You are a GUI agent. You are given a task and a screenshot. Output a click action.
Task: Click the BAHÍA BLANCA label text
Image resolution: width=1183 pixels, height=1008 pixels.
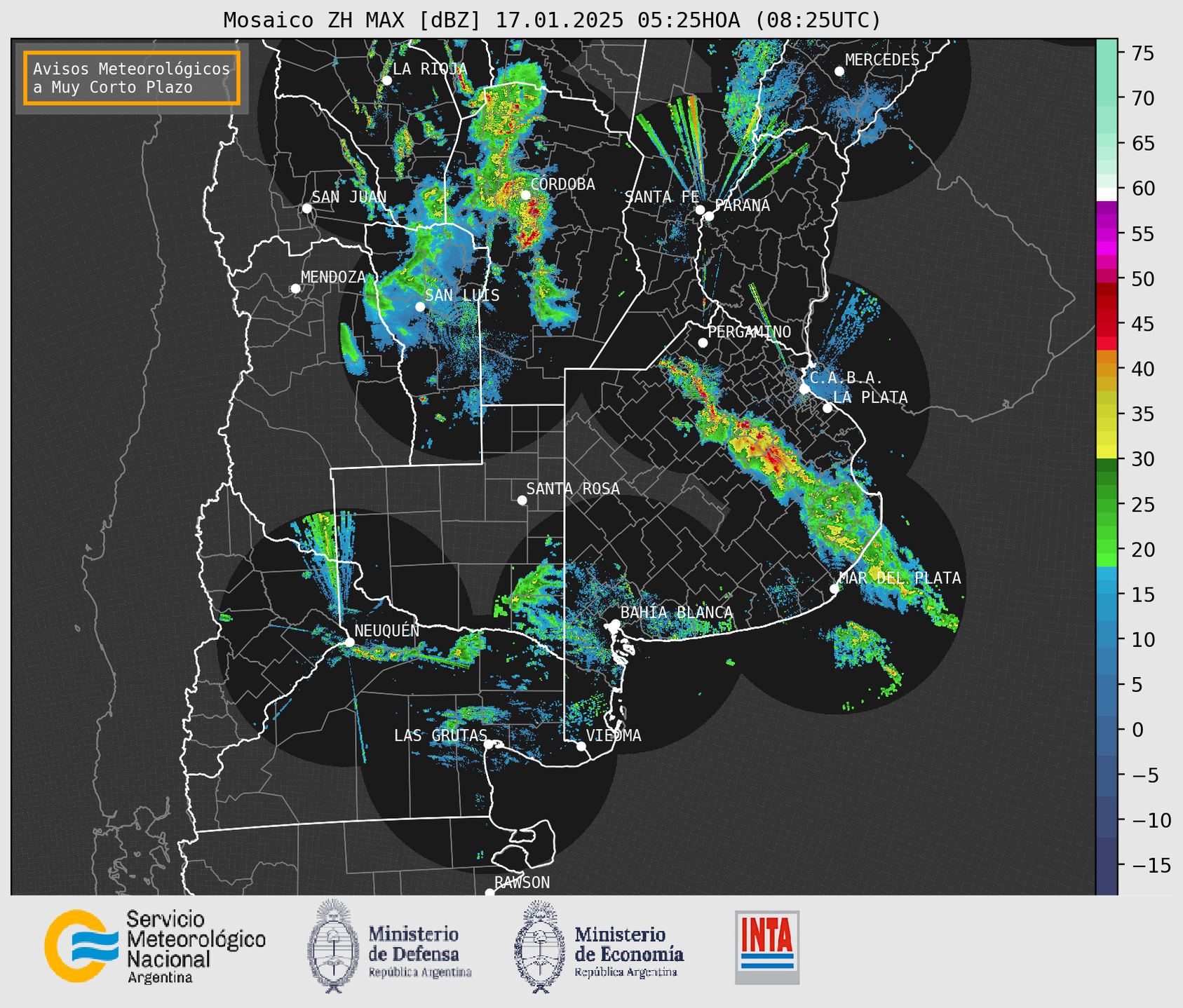point(677,613)
